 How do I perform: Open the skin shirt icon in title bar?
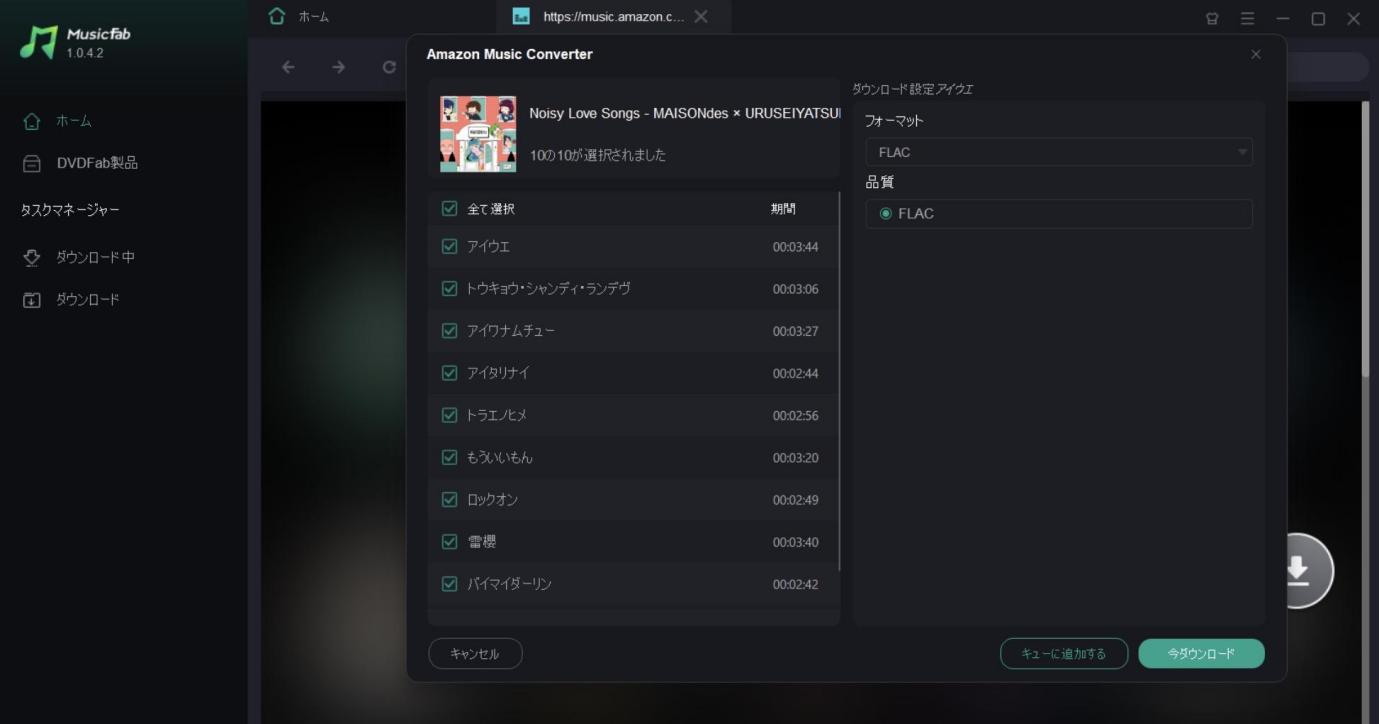[x=1212, y=18]
